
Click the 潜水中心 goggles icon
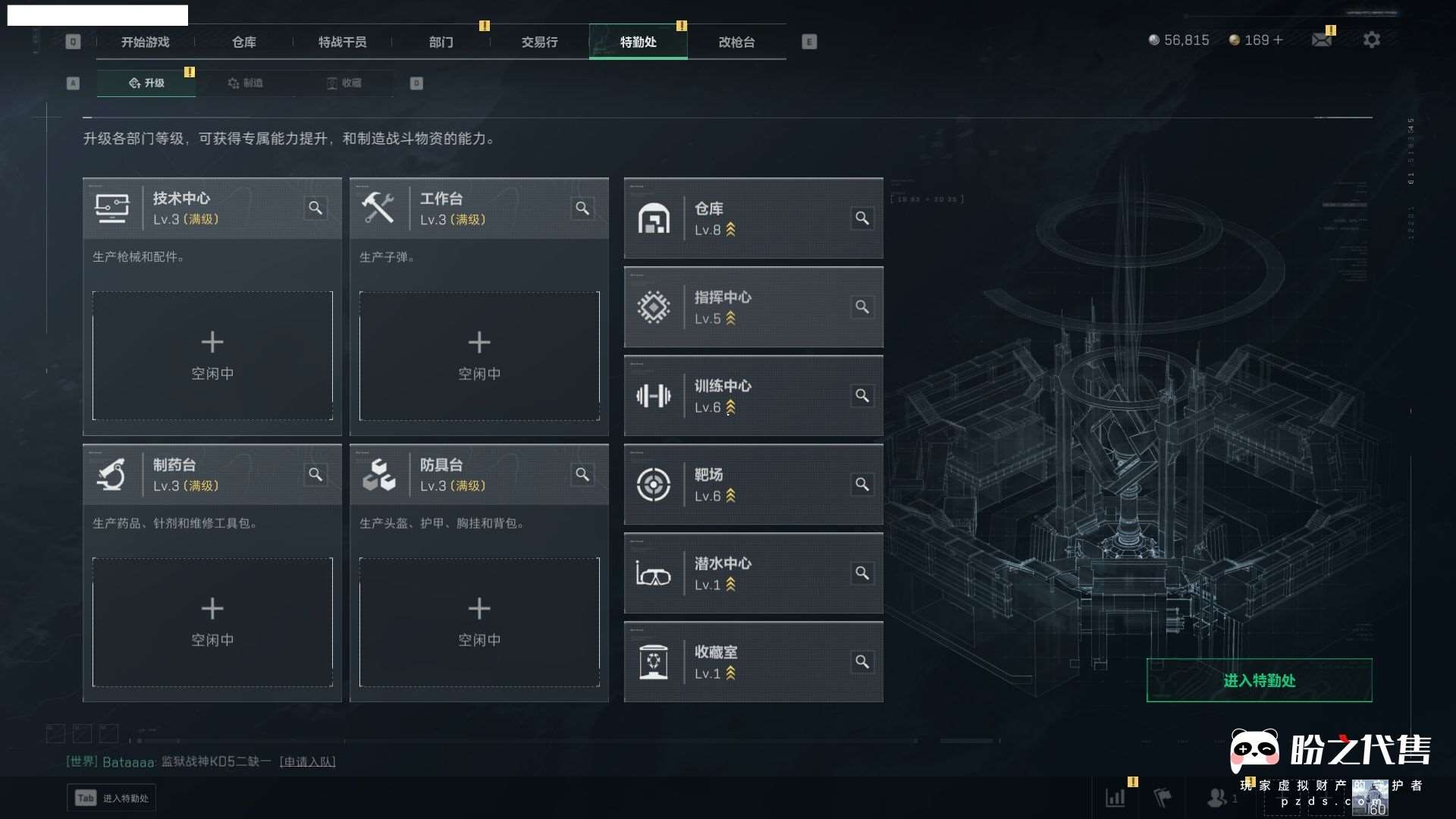pos(653,574)
